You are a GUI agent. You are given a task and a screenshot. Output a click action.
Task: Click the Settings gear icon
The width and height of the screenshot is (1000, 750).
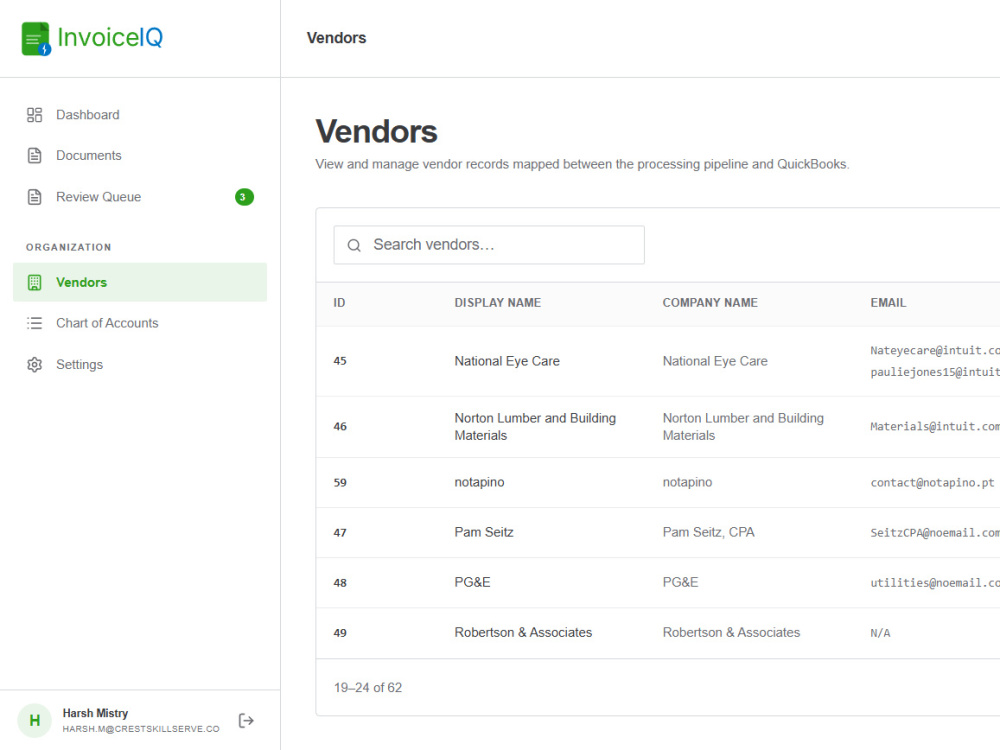click(x=34, y=365)
